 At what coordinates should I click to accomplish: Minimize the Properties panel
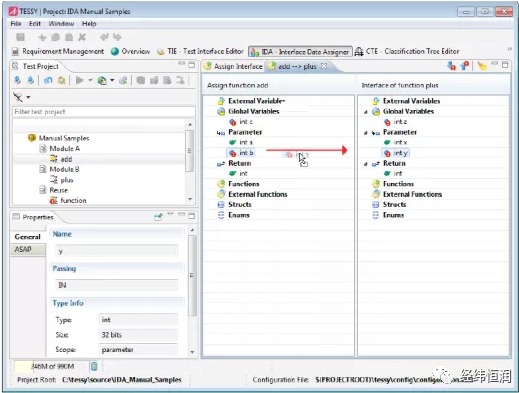(181, 215)
